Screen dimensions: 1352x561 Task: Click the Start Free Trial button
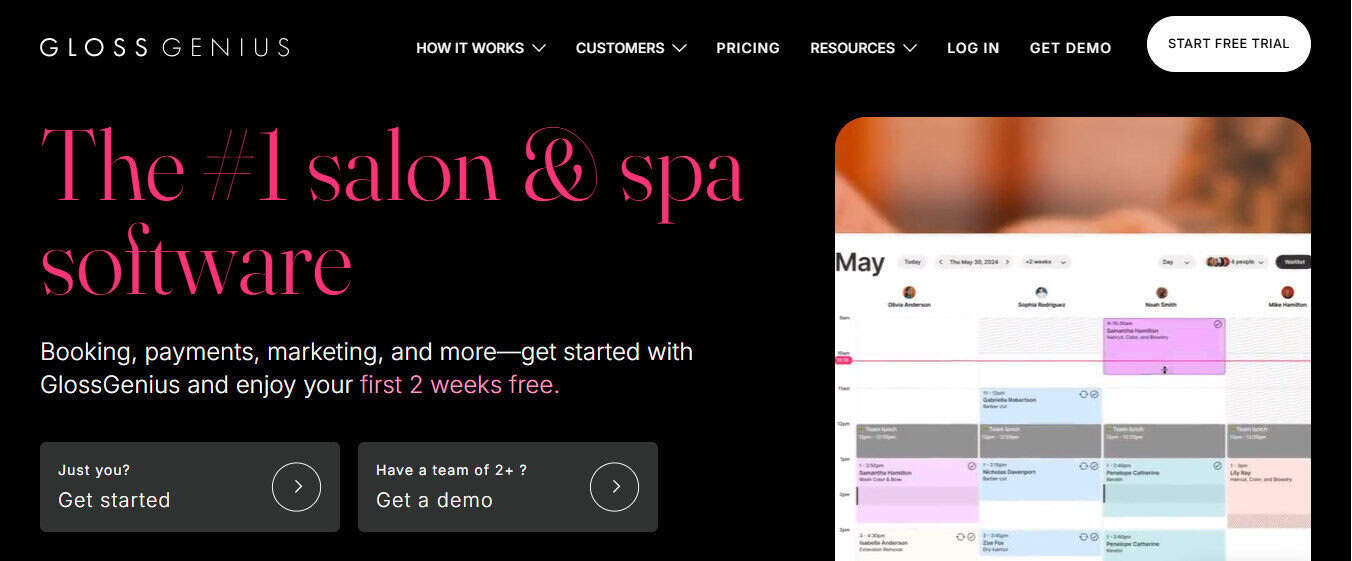(1229, 44)
